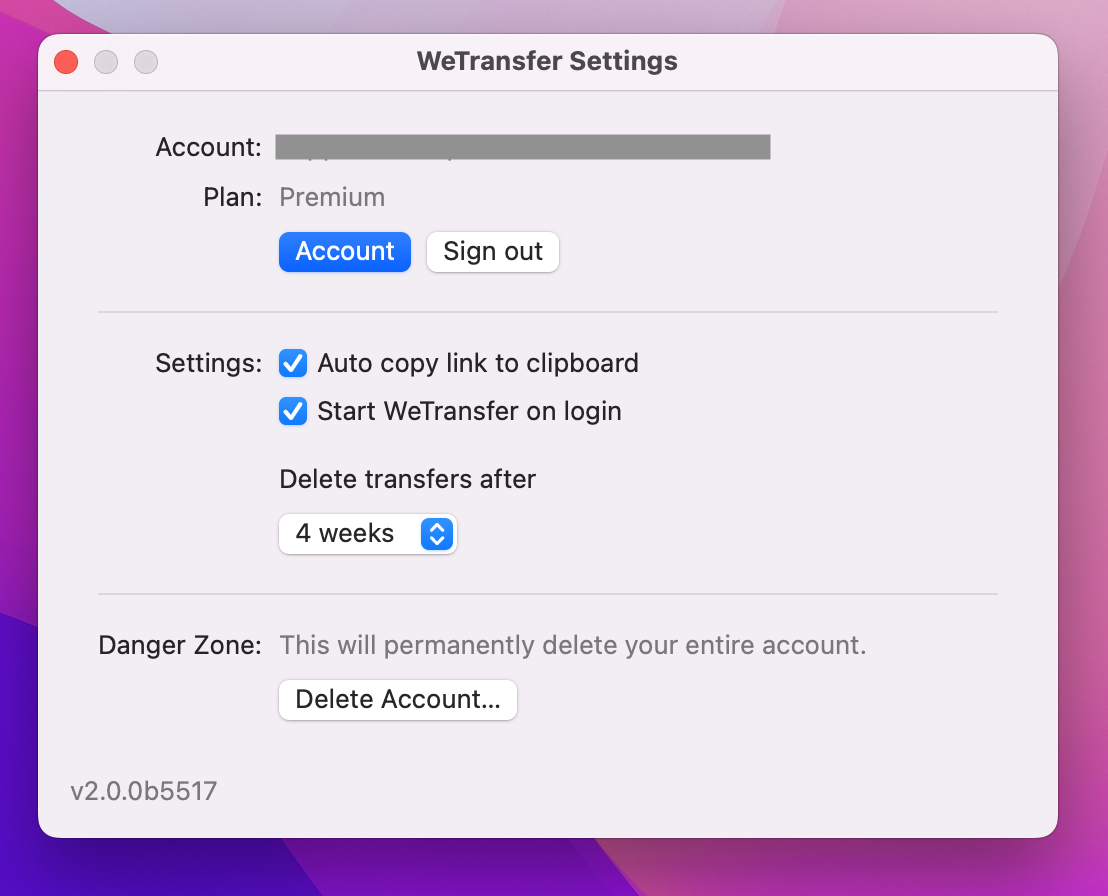The image size is (1108, 896).
Task: Click the zoom window button in title bar
Action: coord(146,62)
